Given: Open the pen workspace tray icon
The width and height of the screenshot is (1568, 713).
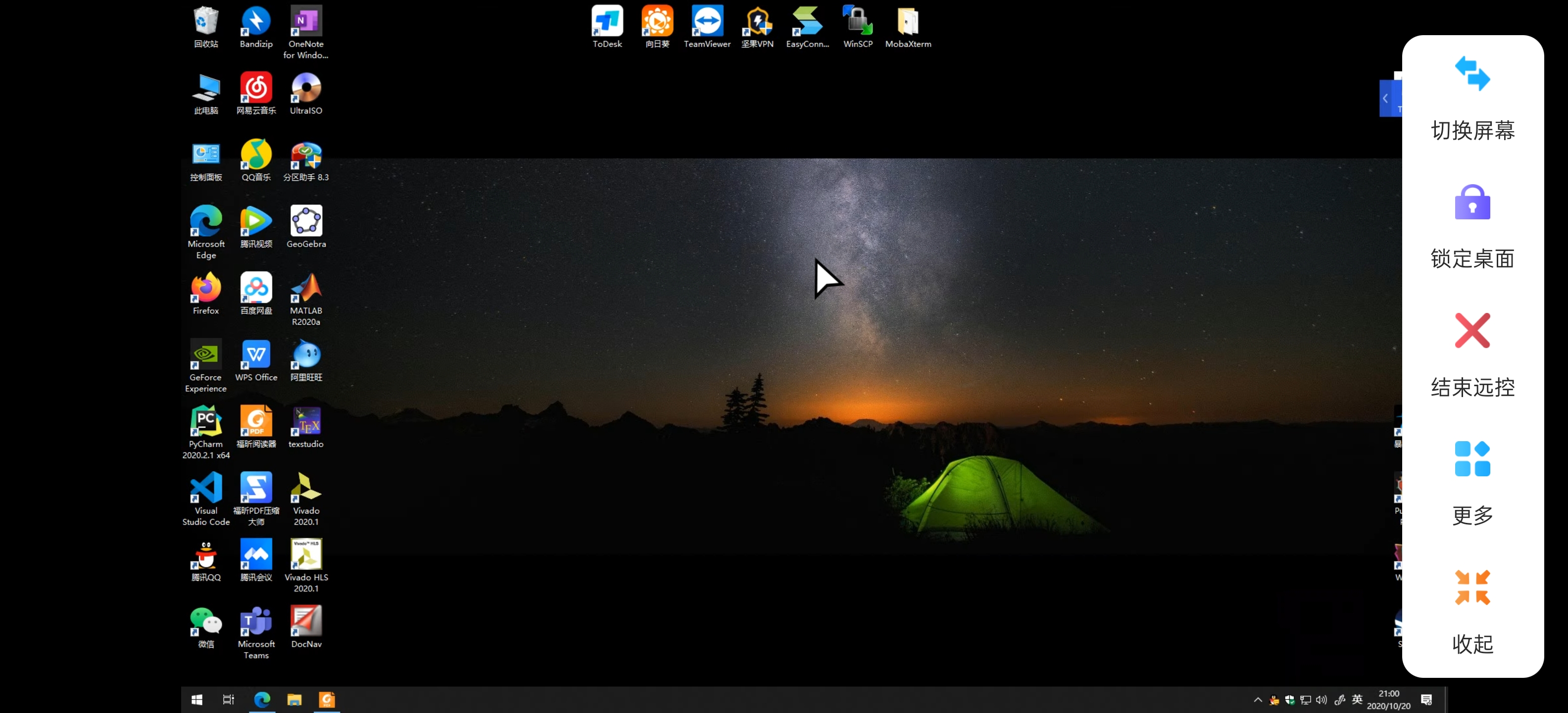Looking at the screenshot, I should point(1339,700).
